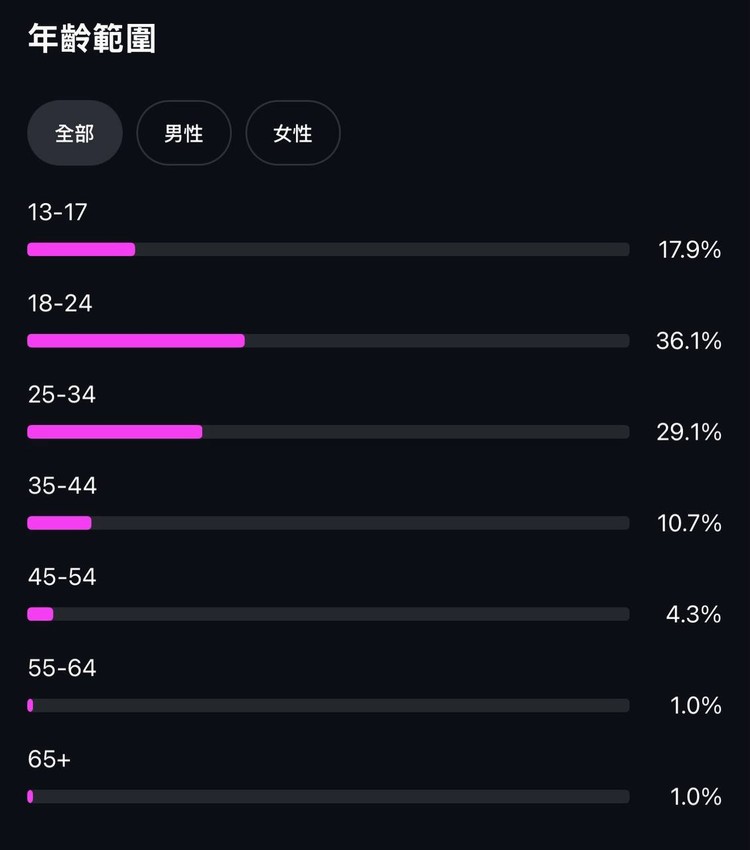Tap the 25-34 age label
This screenshot has width=750, height=850.
click(x=62, y=395)
